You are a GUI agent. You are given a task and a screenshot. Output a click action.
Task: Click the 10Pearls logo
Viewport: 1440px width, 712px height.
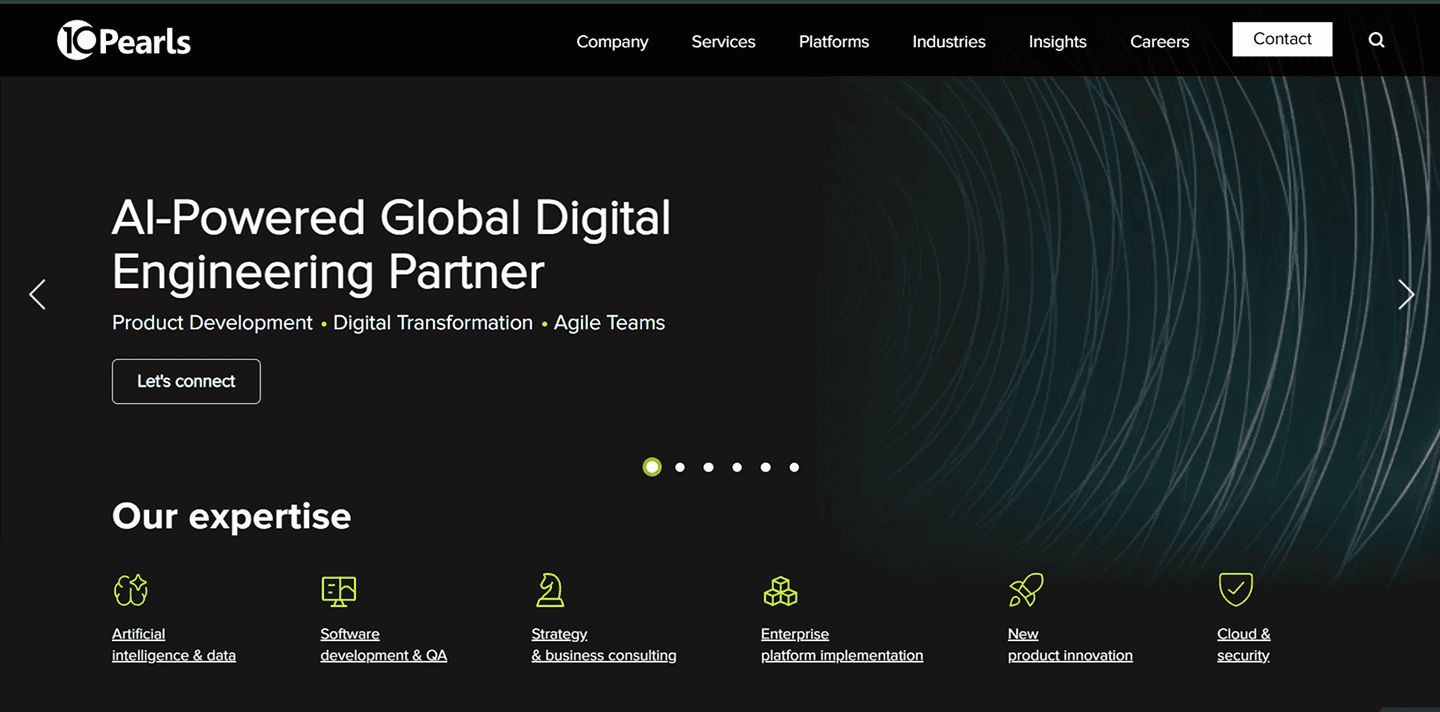coord(124,41)
